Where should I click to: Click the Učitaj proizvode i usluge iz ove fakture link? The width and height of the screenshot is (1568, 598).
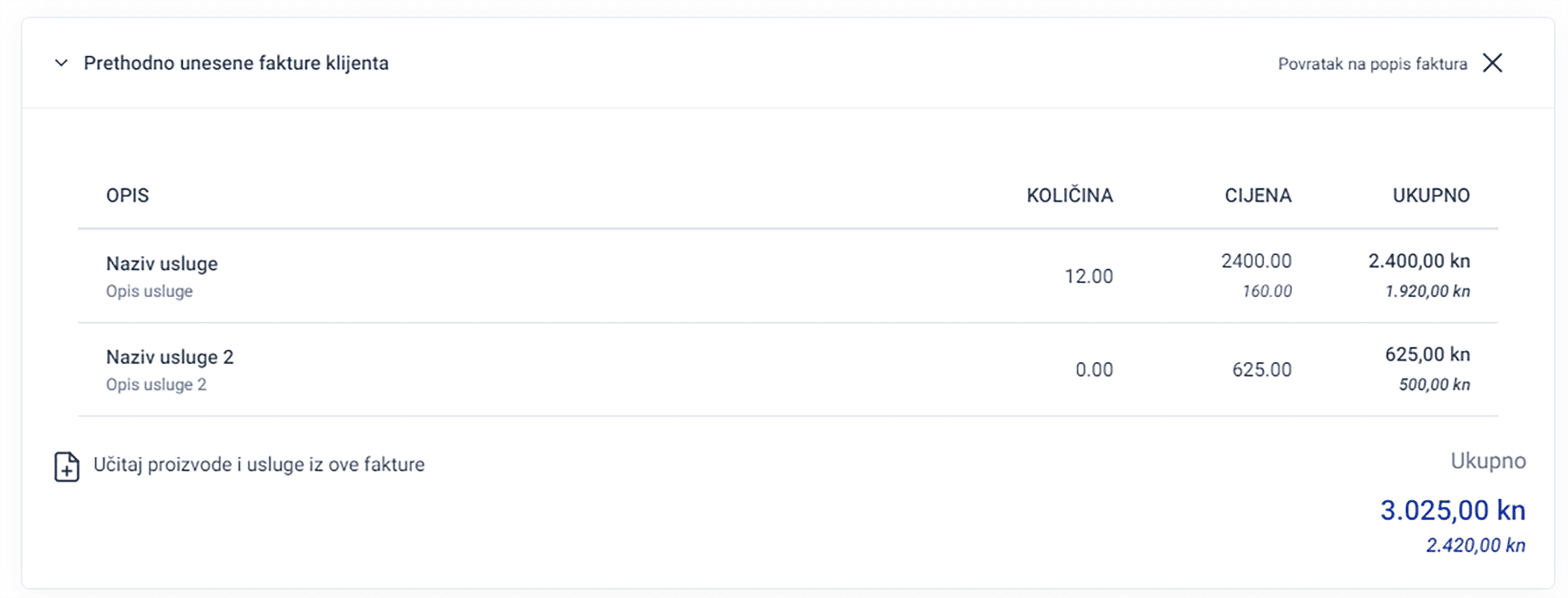tap(259, 464)
